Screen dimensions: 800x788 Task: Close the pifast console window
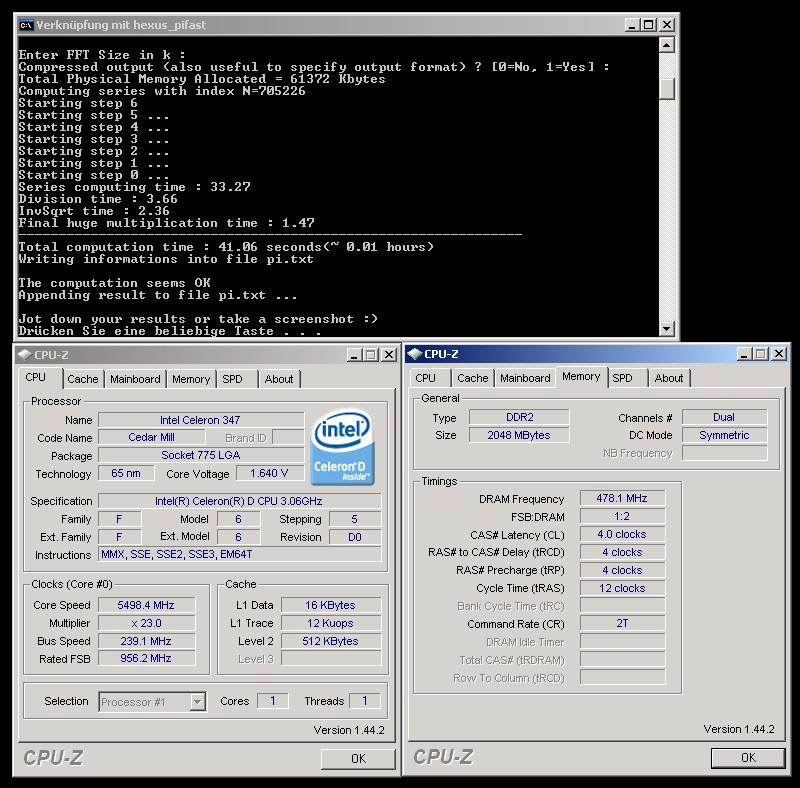pos(666,24)
